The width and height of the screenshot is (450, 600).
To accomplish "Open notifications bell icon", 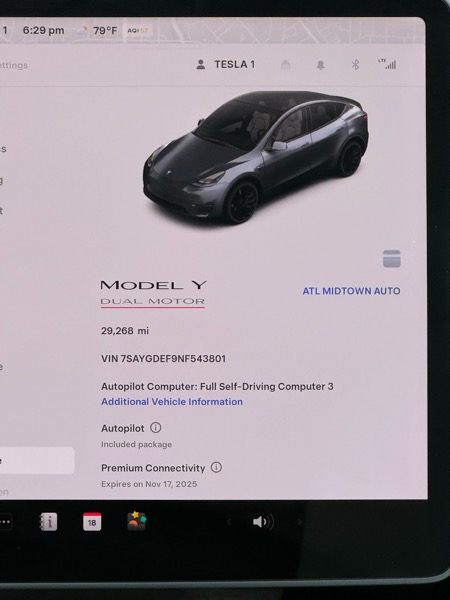I will coord(320,65).
